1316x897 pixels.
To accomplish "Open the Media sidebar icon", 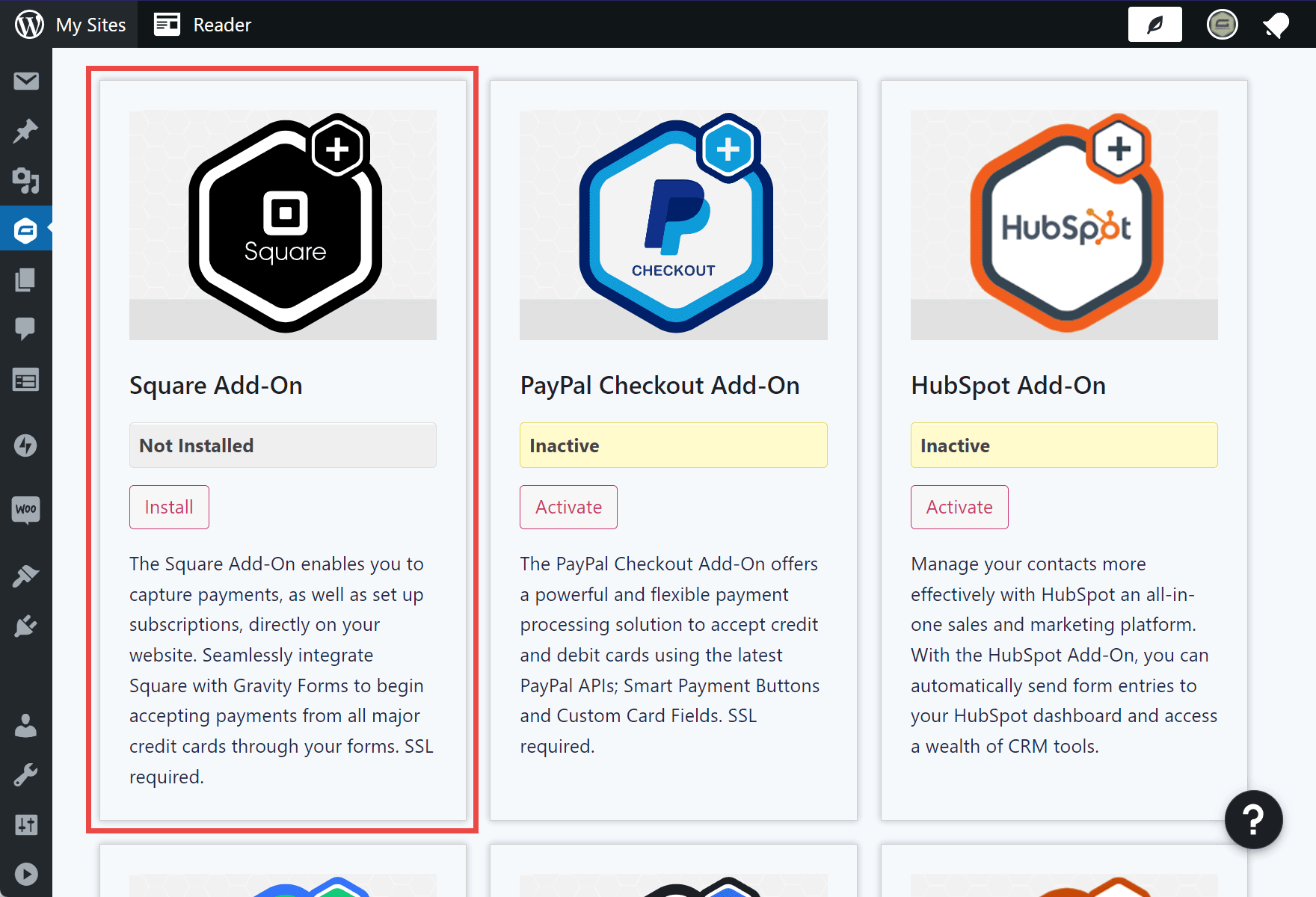I will pos(26,180).
